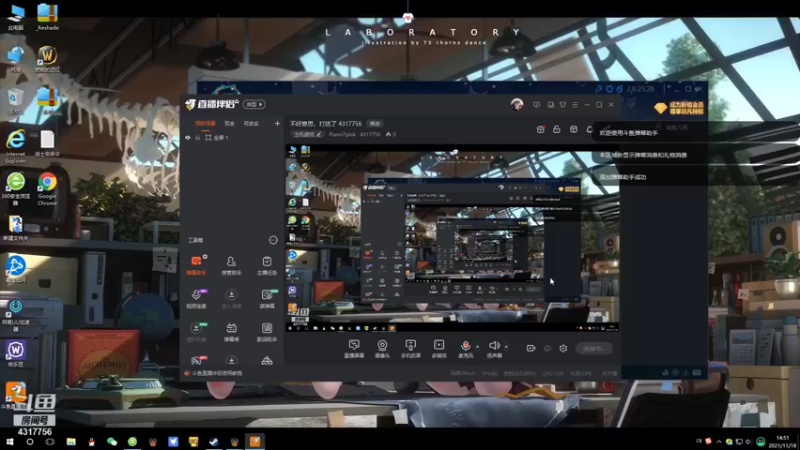Screen dimensions: 800x450
Task: Click the mail icon in the title bar
Action: (551, 105)
